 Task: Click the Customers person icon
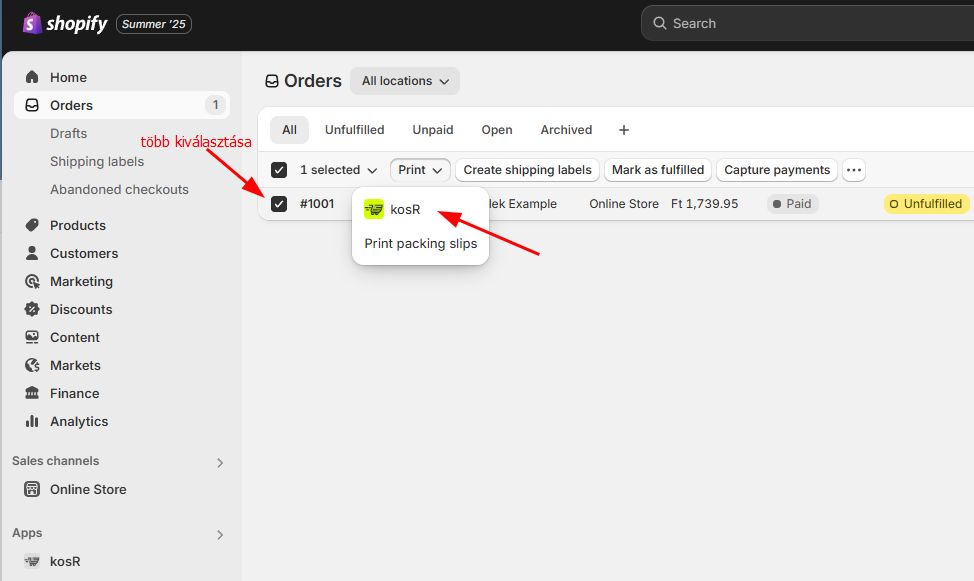[x=32, y=253]
